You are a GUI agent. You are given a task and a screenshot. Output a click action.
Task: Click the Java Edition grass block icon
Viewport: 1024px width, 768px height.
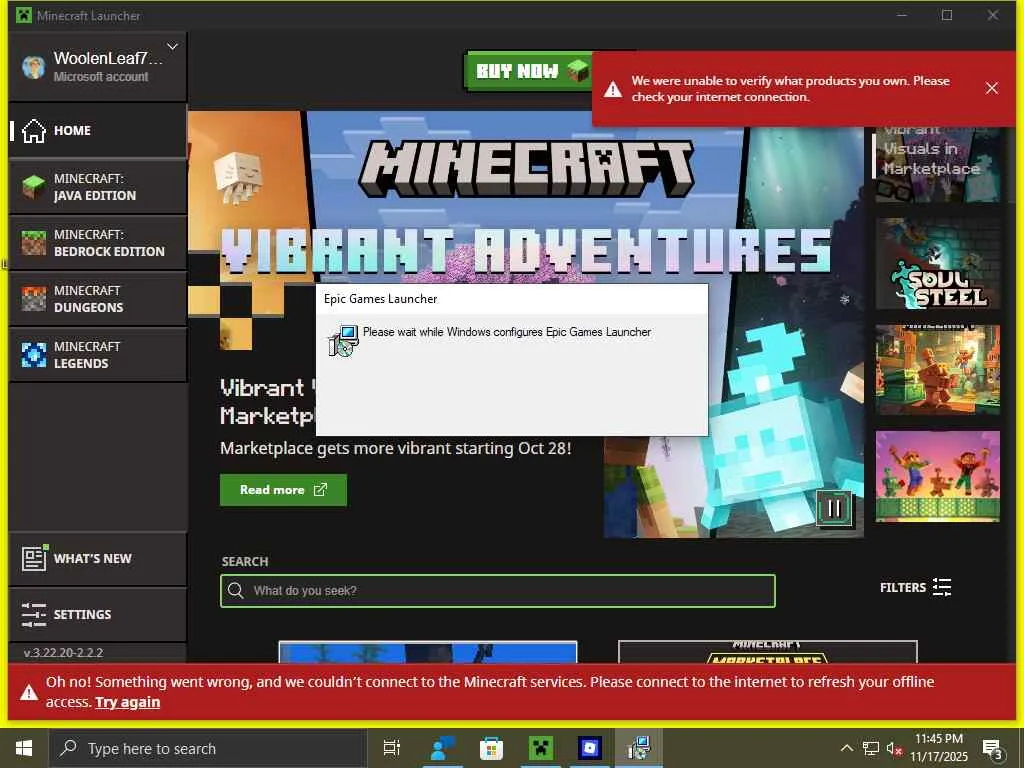point(33,187)
